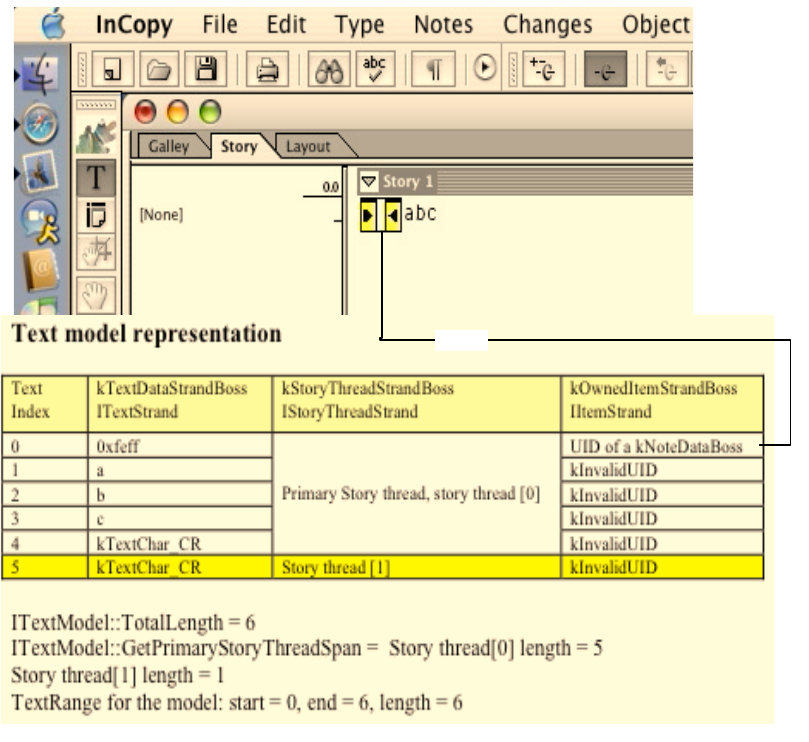Select the Hand tool

click(96, 295)
